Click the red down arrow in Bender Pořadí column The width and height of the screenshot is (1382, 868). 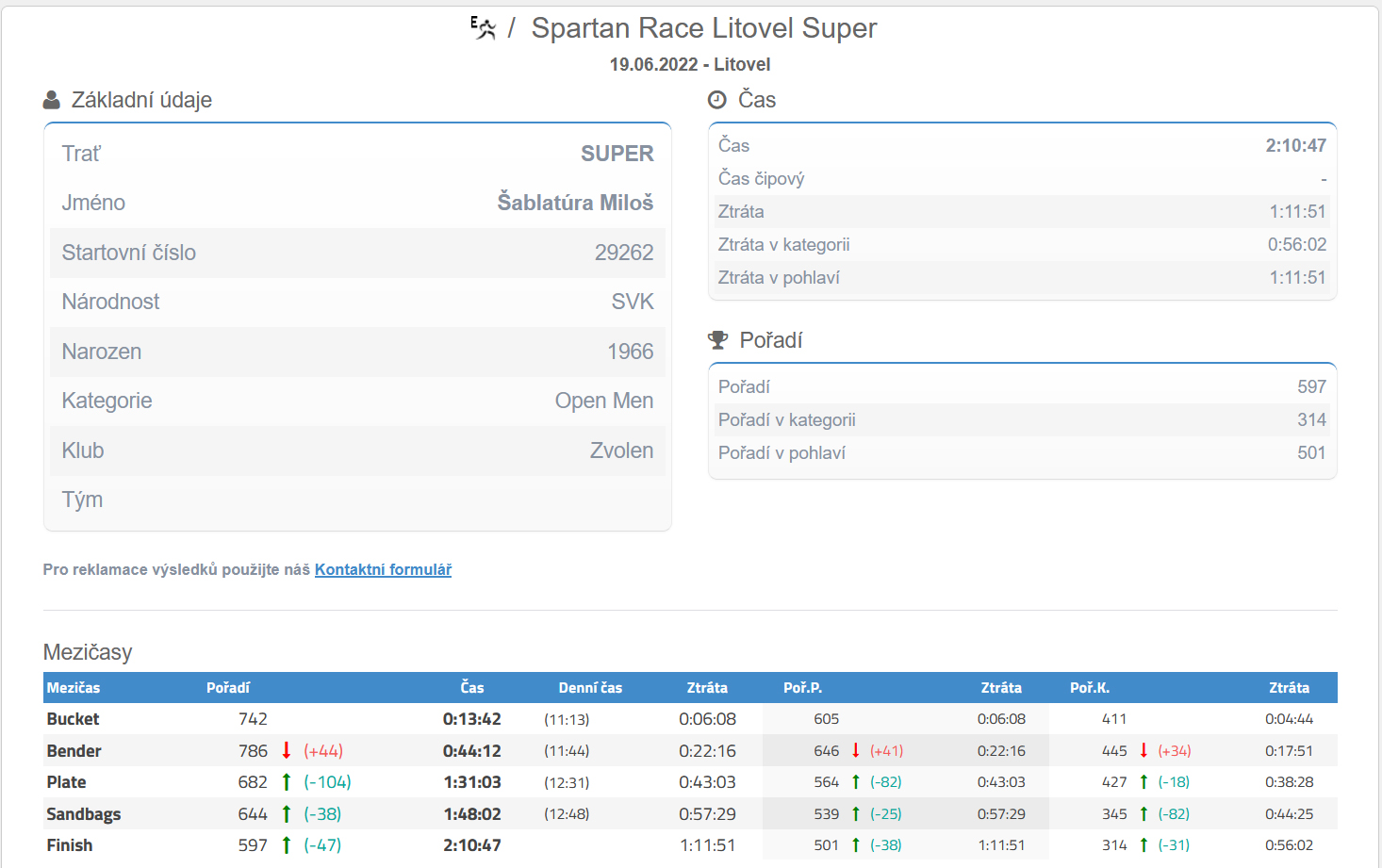pos(287,750)
